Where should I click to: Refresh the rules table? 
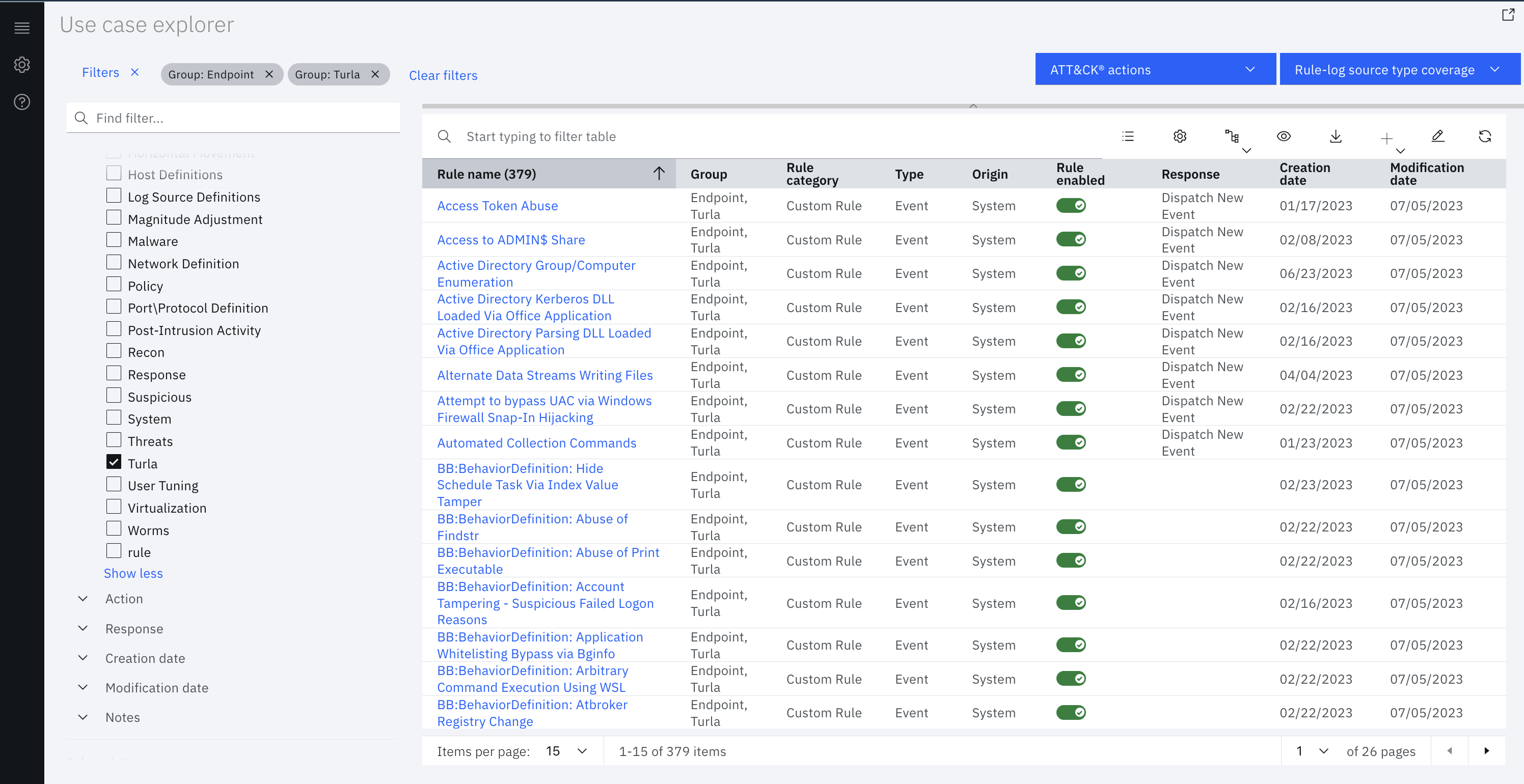click(1486, 136)
